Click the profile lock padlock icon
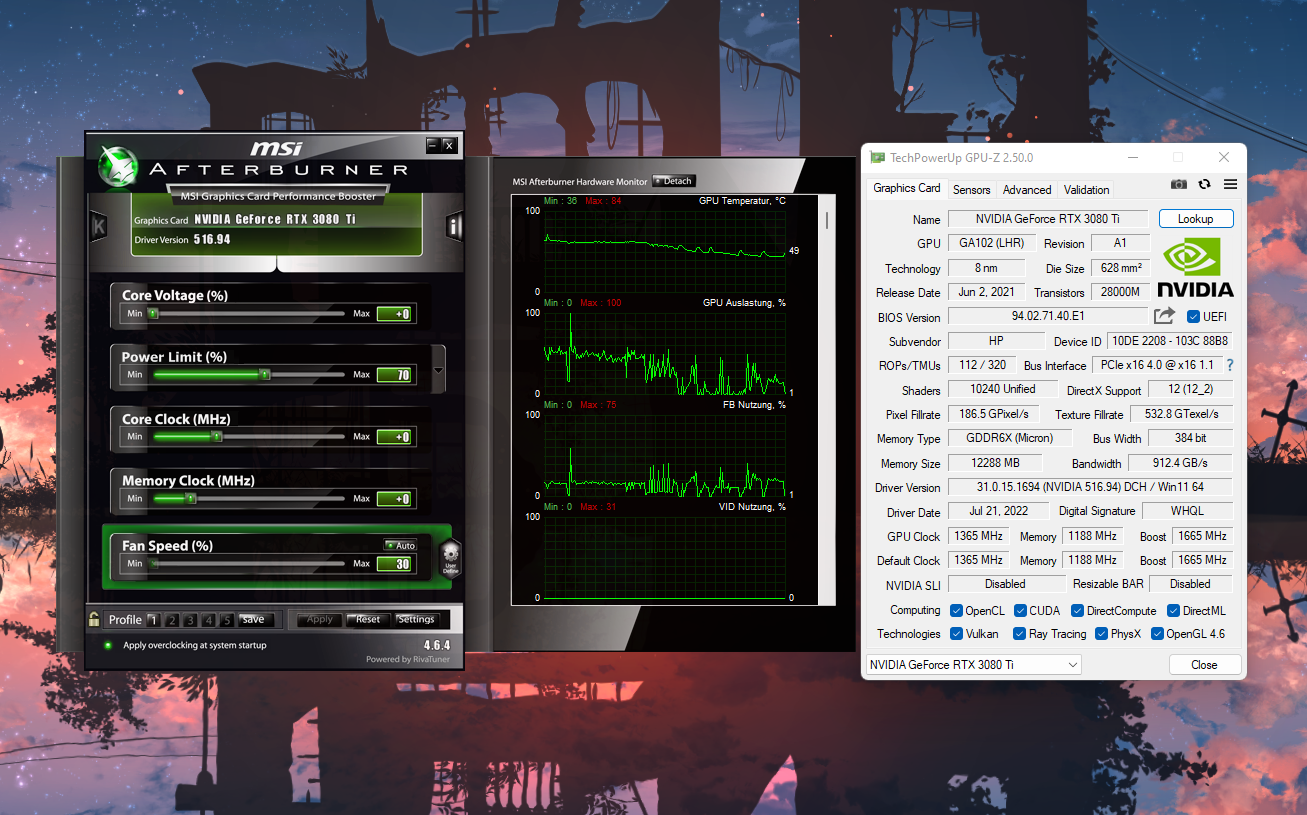This screenshot has height=815, width=1307. tap(94, 619)
